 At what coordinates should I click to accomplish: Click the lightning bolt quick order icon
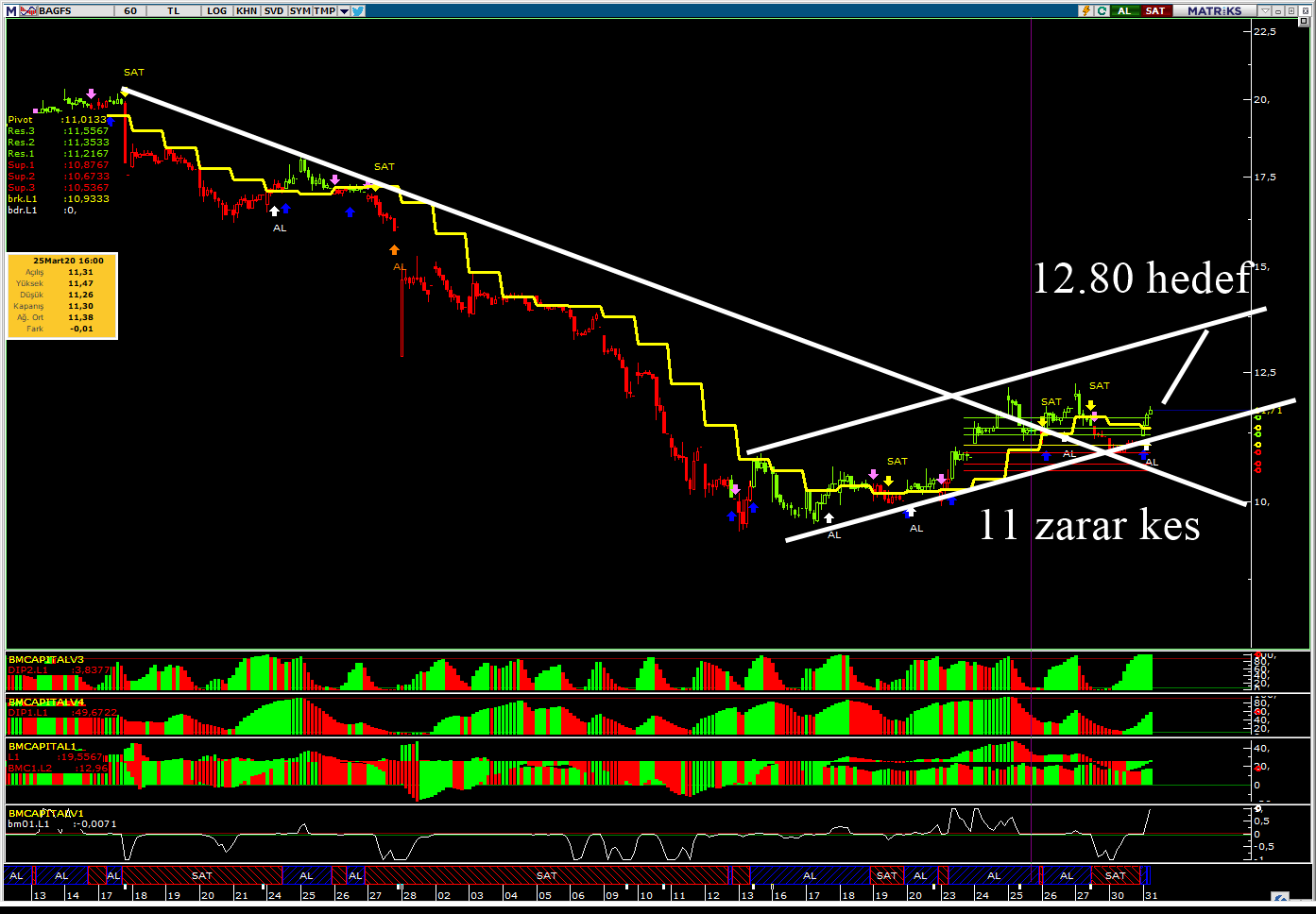click(1086, 11)
